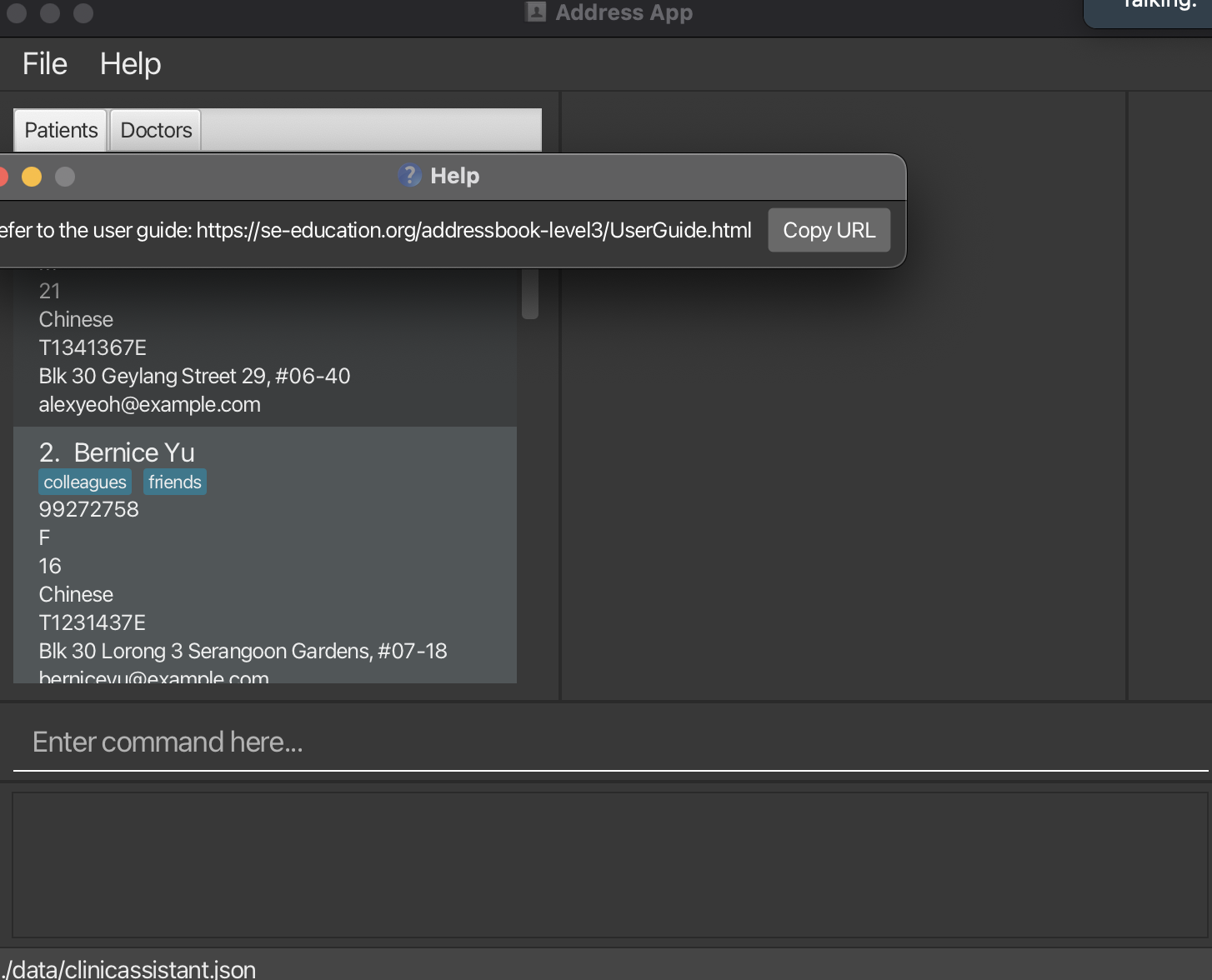Viewport: 1212px width, 980px height.
Task: Open the Help menu in menu bar
Action: click(131, 64)
